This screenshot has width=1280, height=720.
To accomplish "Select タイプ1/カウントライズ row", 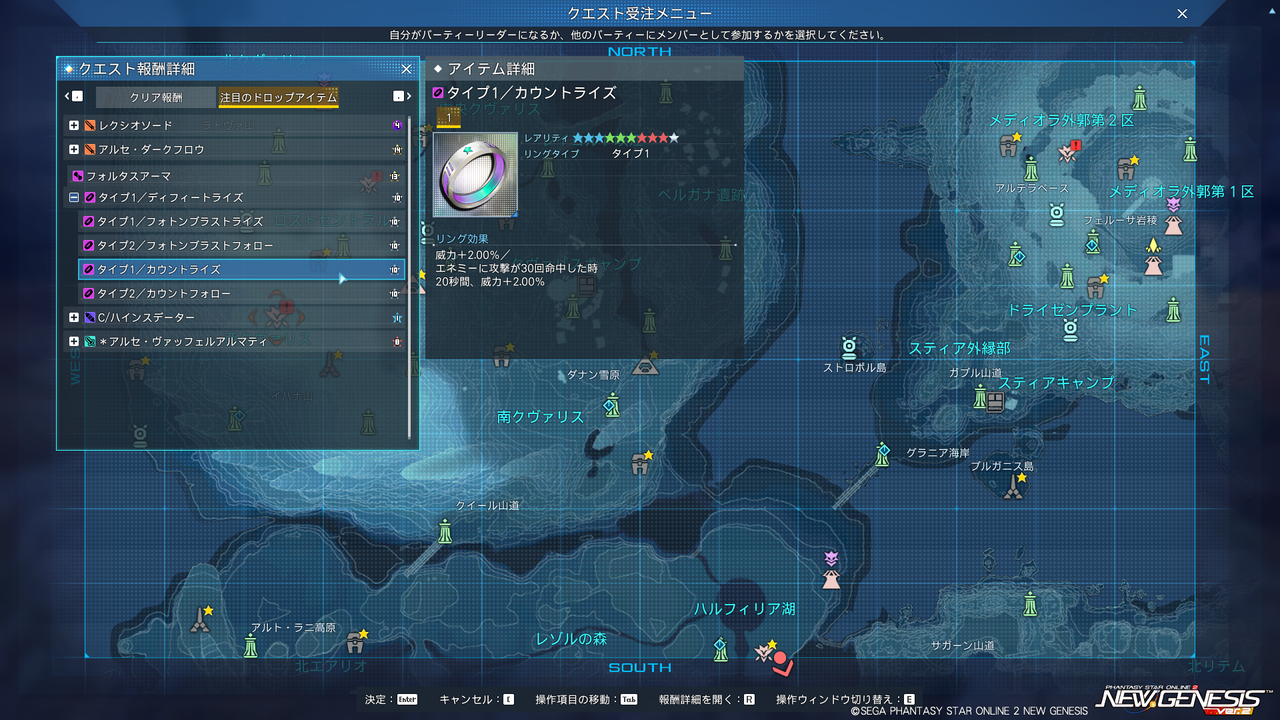I will [x=242, y=269].
